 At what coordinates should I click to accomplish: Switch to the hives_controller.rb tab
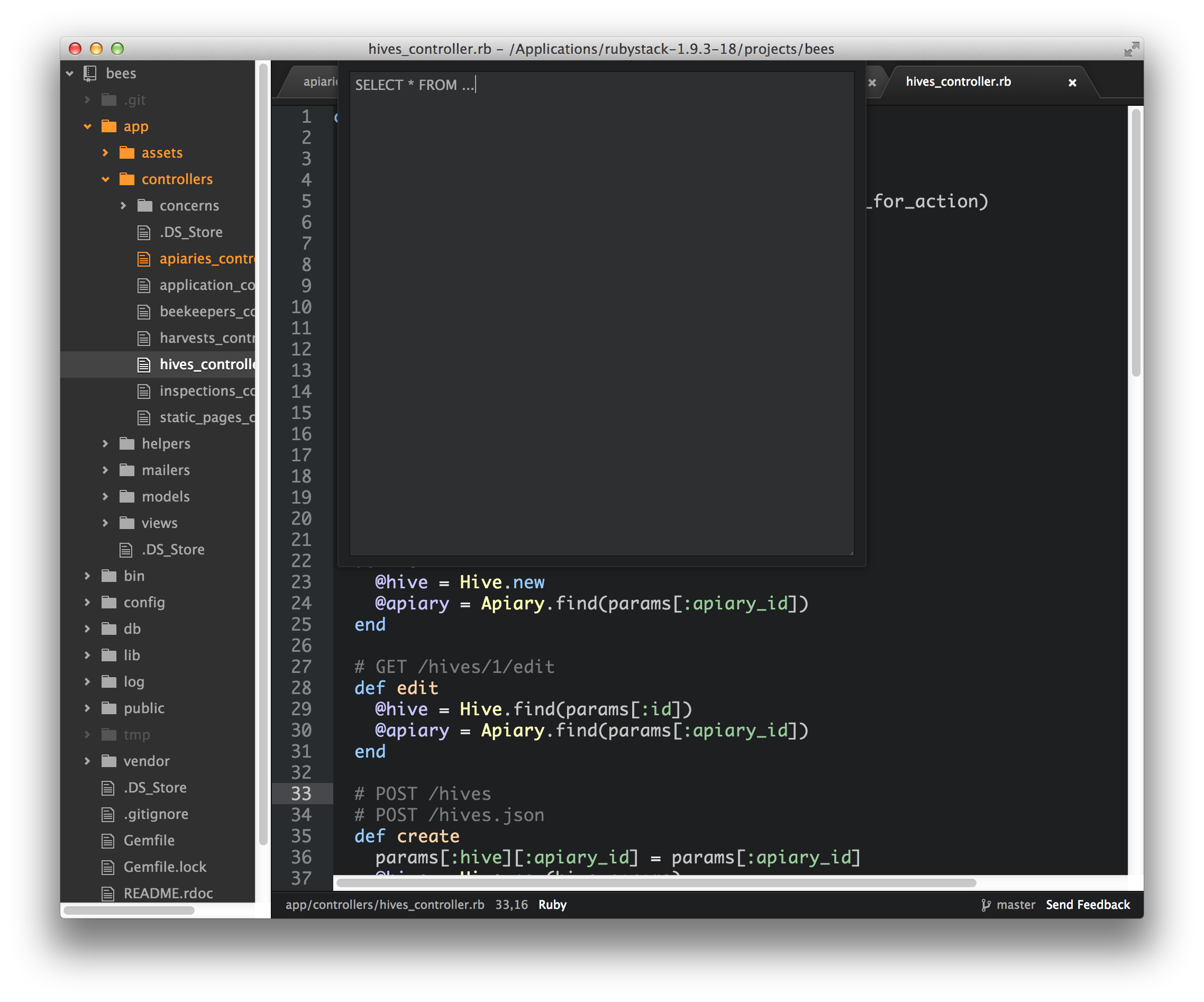tap(958, 82)
